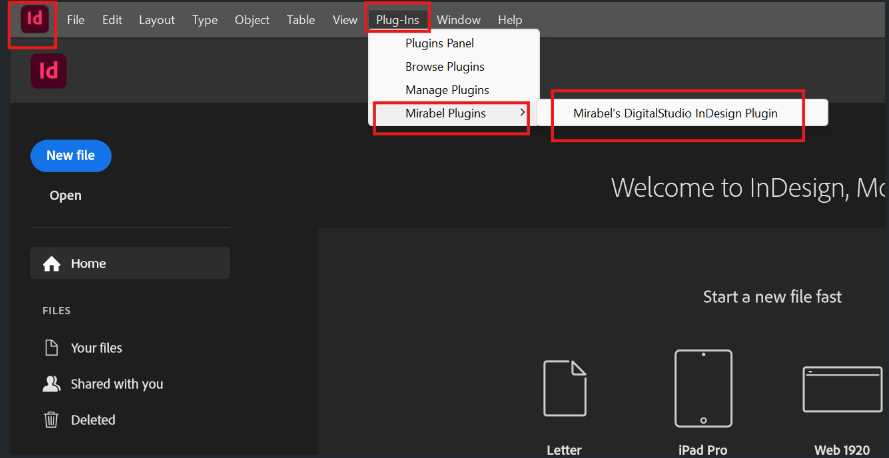Click the Deleted trash can icon
Viewport: 889px width, 458px height.
51,420
